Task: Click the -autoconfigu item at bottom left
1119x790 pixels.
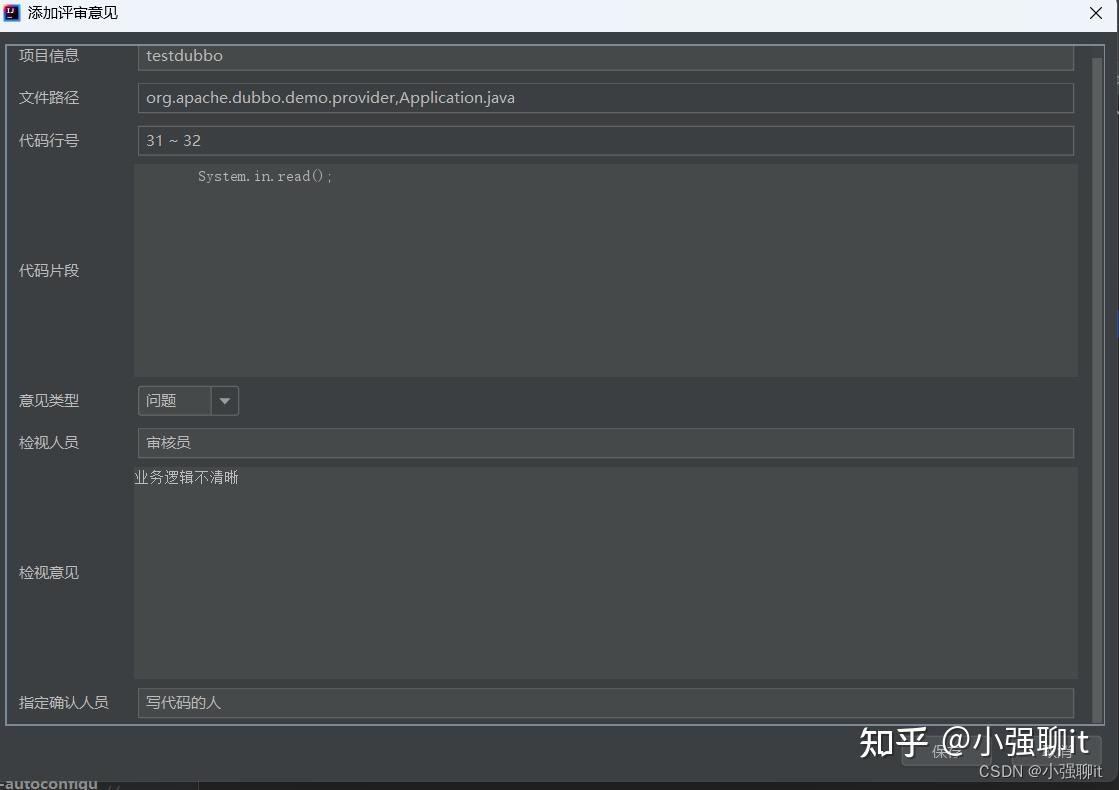Action: 47,784
